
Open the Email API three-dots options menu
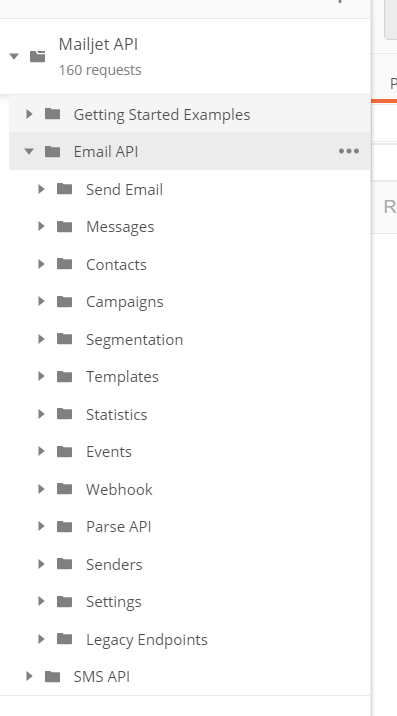(x=349, y=151)
